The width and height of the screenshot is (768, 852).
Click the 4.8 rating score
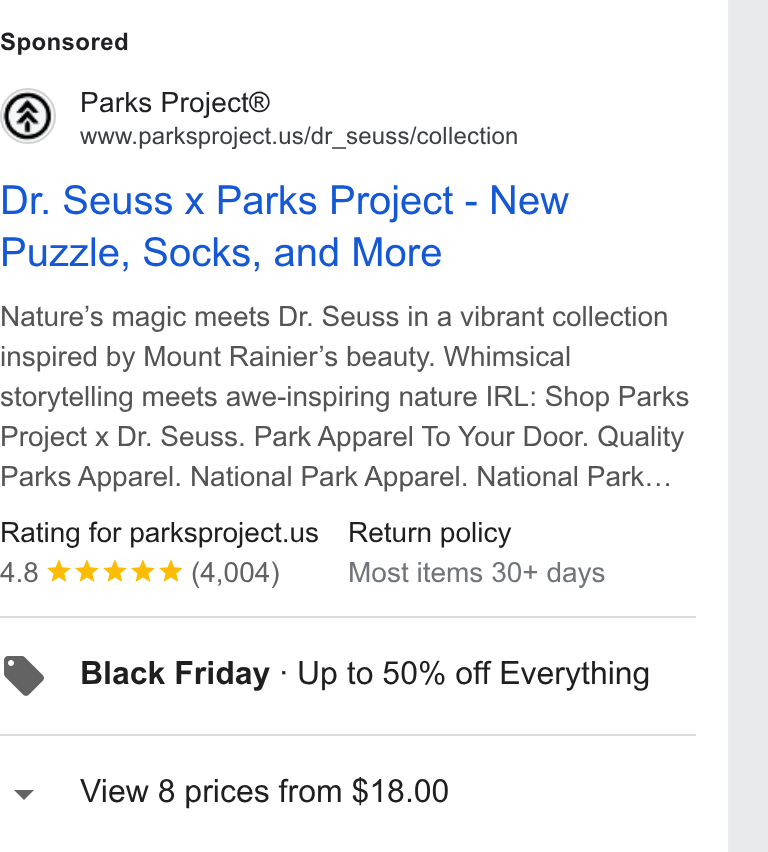[20, 573]
